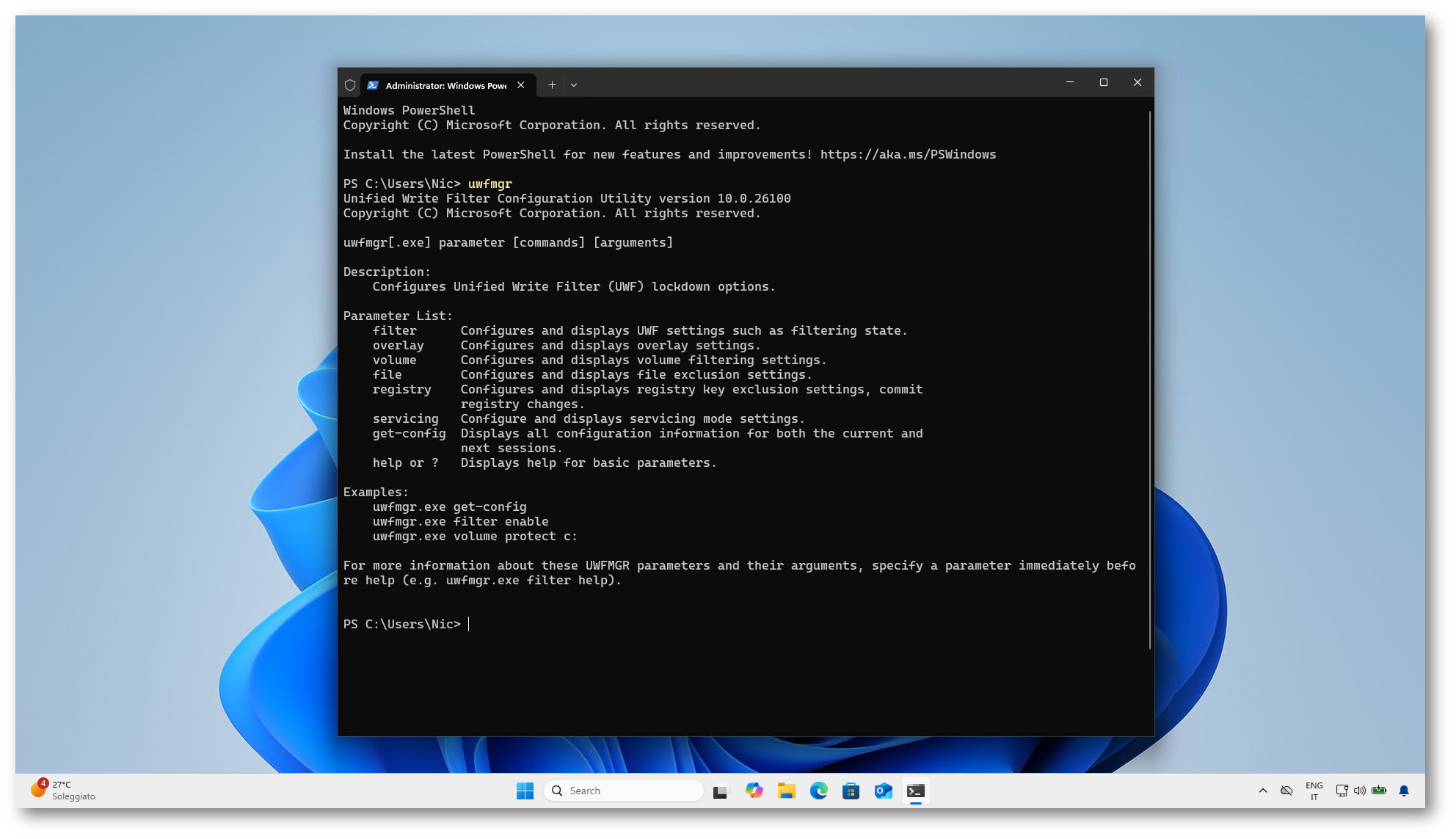
Task: Click the 'uwfmgr[.exe] parameter [commands] [arguments]' syntax line
Action: point(508,243)
